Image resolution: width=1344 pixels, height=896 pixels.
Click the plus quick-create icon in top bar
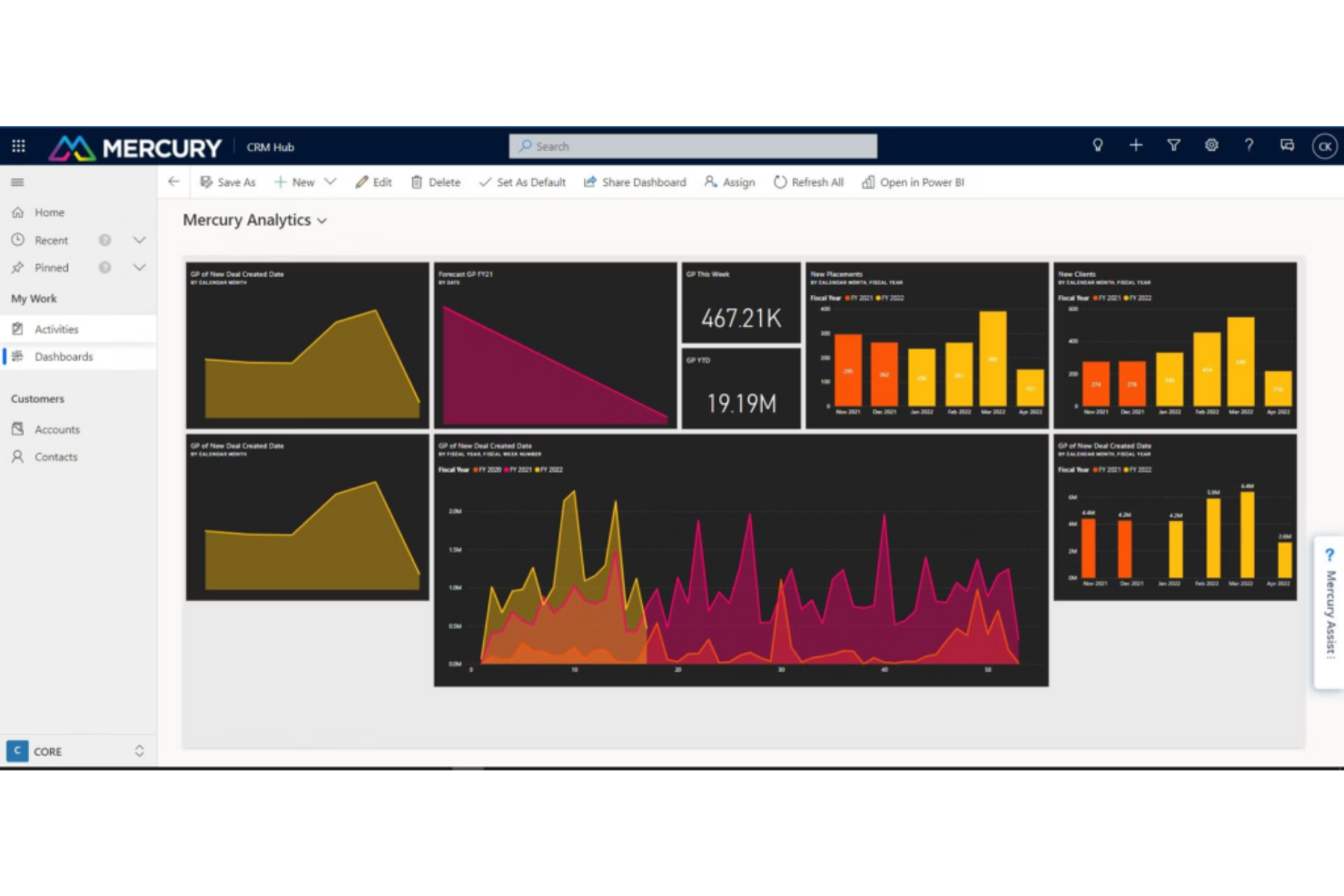[x=1135, y=145]
